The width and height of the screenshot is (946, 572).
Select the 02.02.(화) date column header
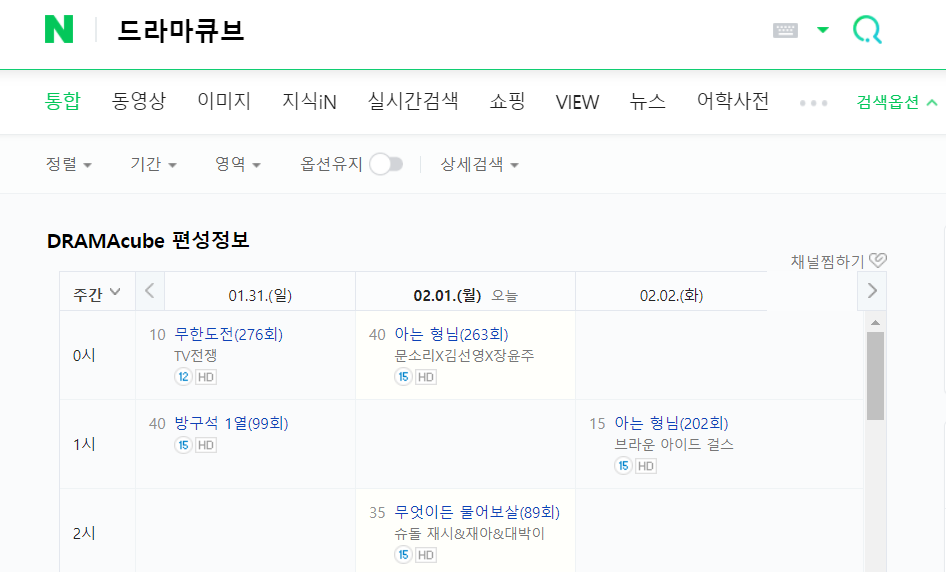tap(671, 295)
